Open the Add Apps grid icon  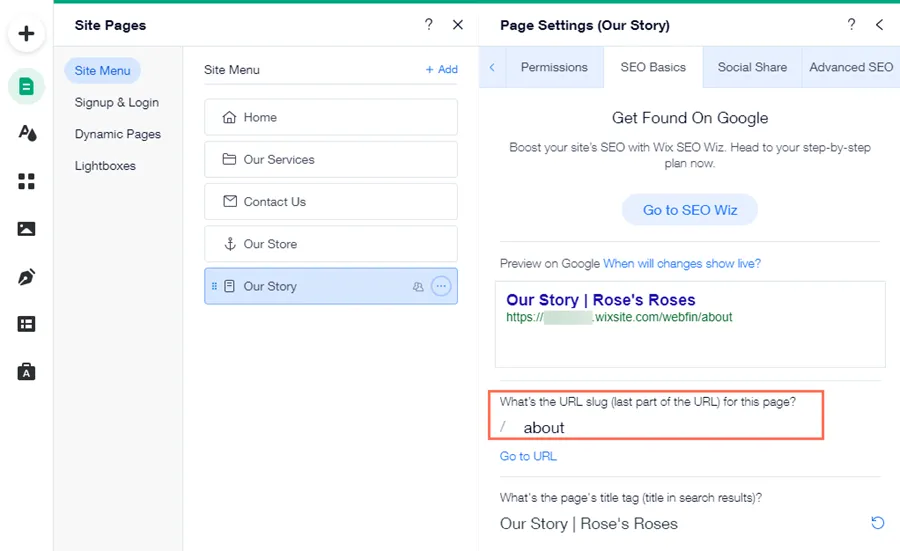(x=26, y=181)
